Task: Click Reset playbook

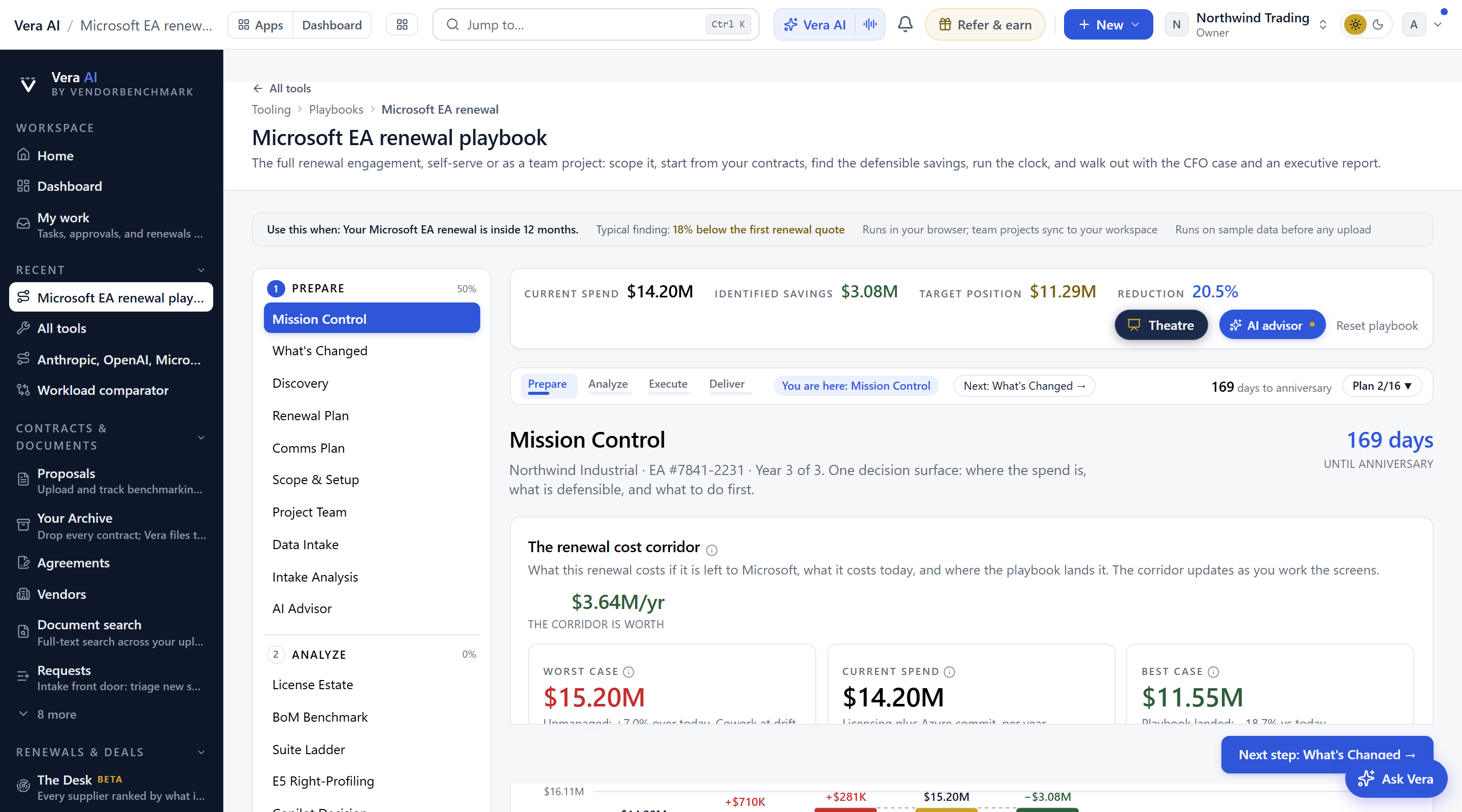Action: 1377,326
